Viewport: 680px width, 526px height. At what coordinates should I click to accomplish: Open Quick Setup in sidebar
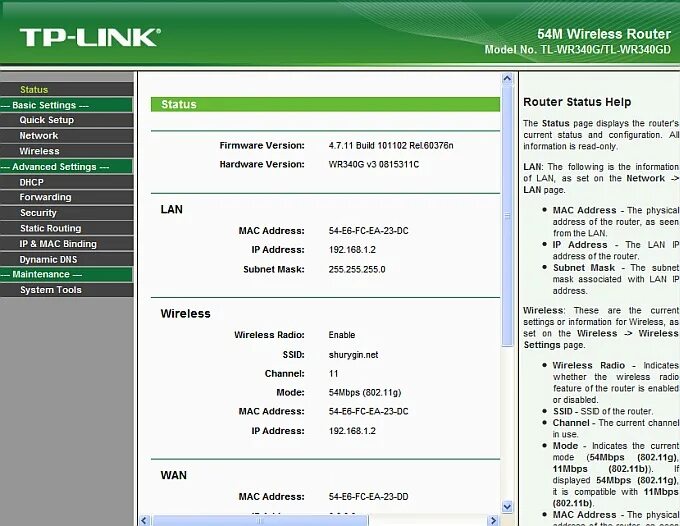[46, 120]
